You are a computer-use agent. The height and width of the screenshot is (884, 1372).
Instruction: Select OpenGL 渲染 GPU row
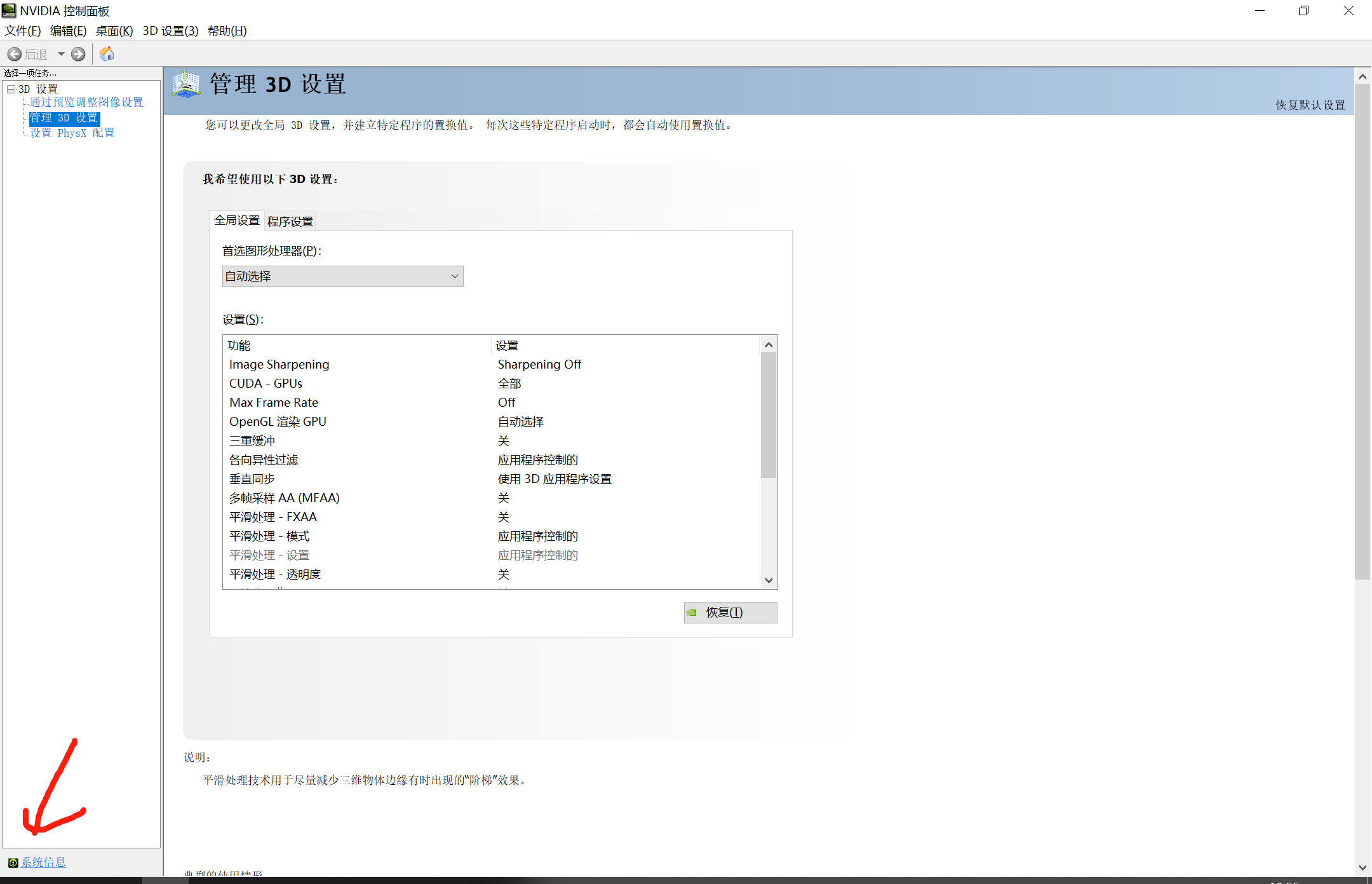click(492, 421)
